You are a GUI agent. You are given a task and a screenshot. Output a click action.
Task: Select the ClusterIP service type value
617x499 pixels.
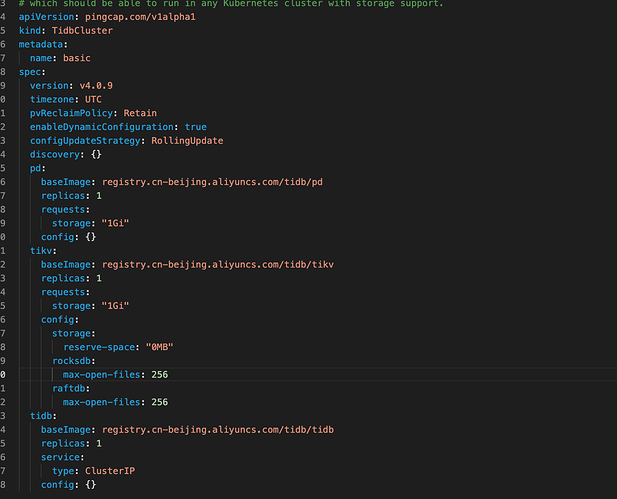click(x=110, y=471)
